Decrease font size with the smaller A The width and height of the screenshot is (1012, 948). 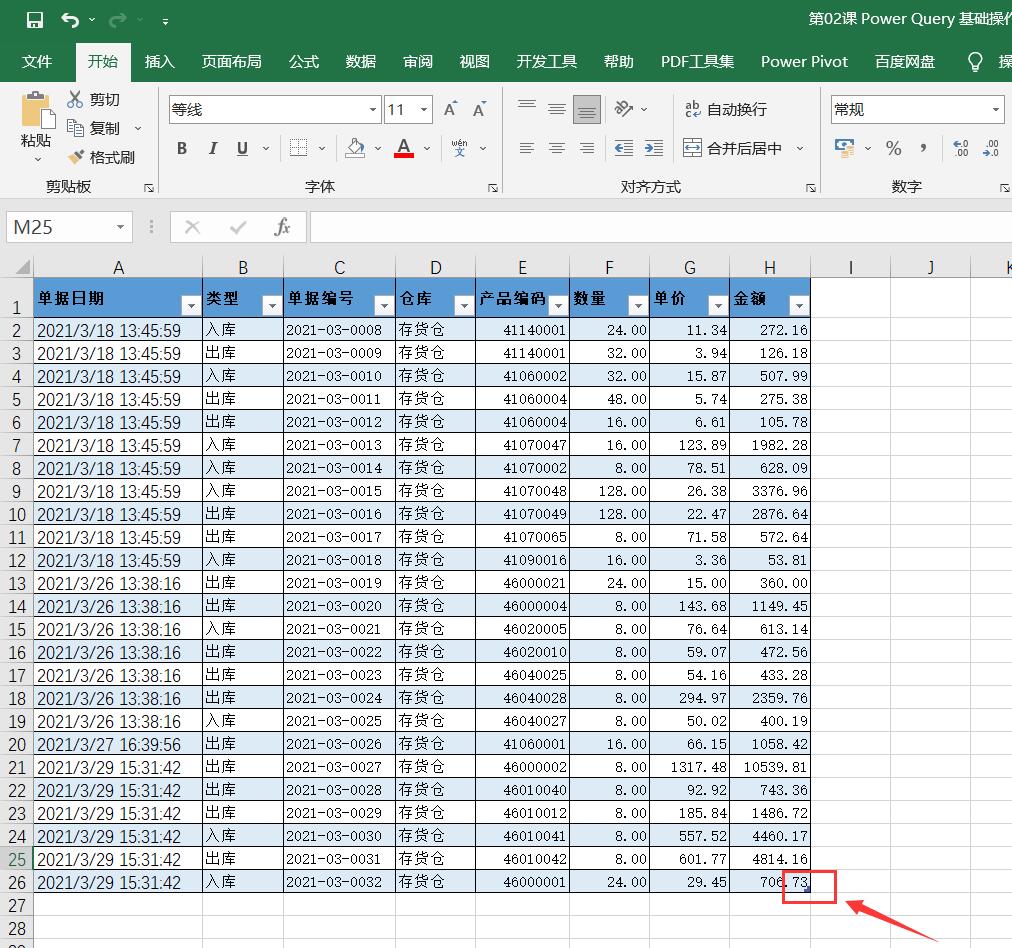479,109
